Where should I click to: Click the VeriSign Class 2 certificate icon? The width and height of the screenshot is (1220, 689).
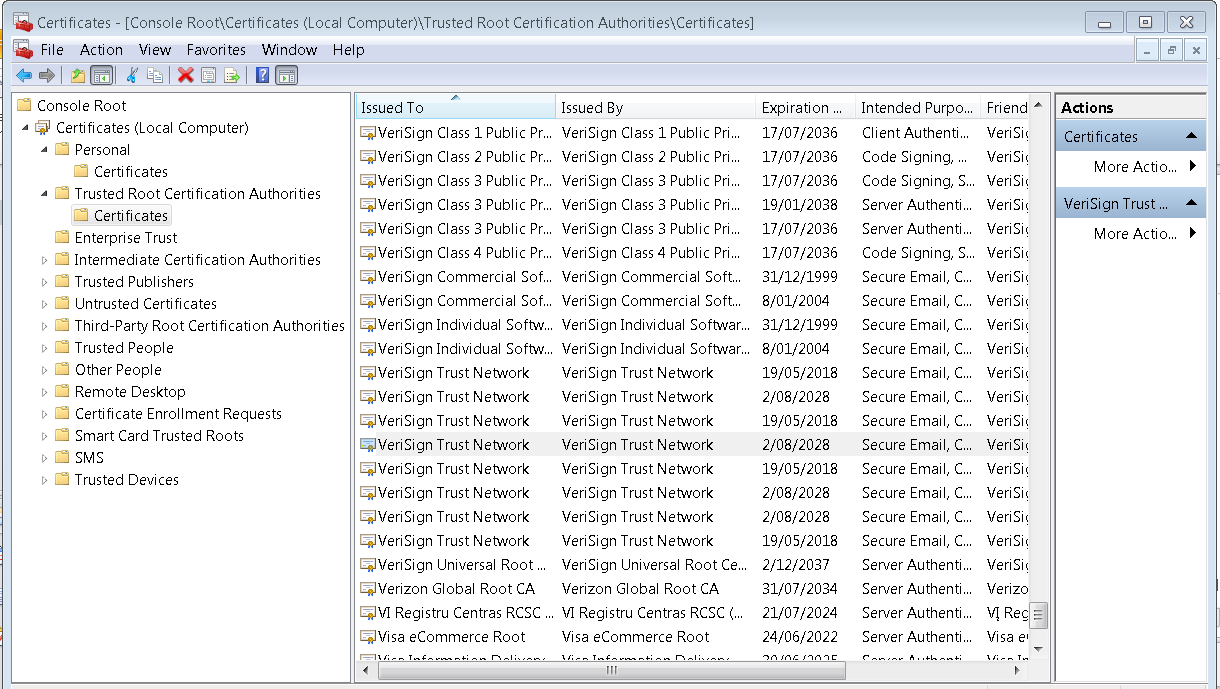[x=368, y=157]
